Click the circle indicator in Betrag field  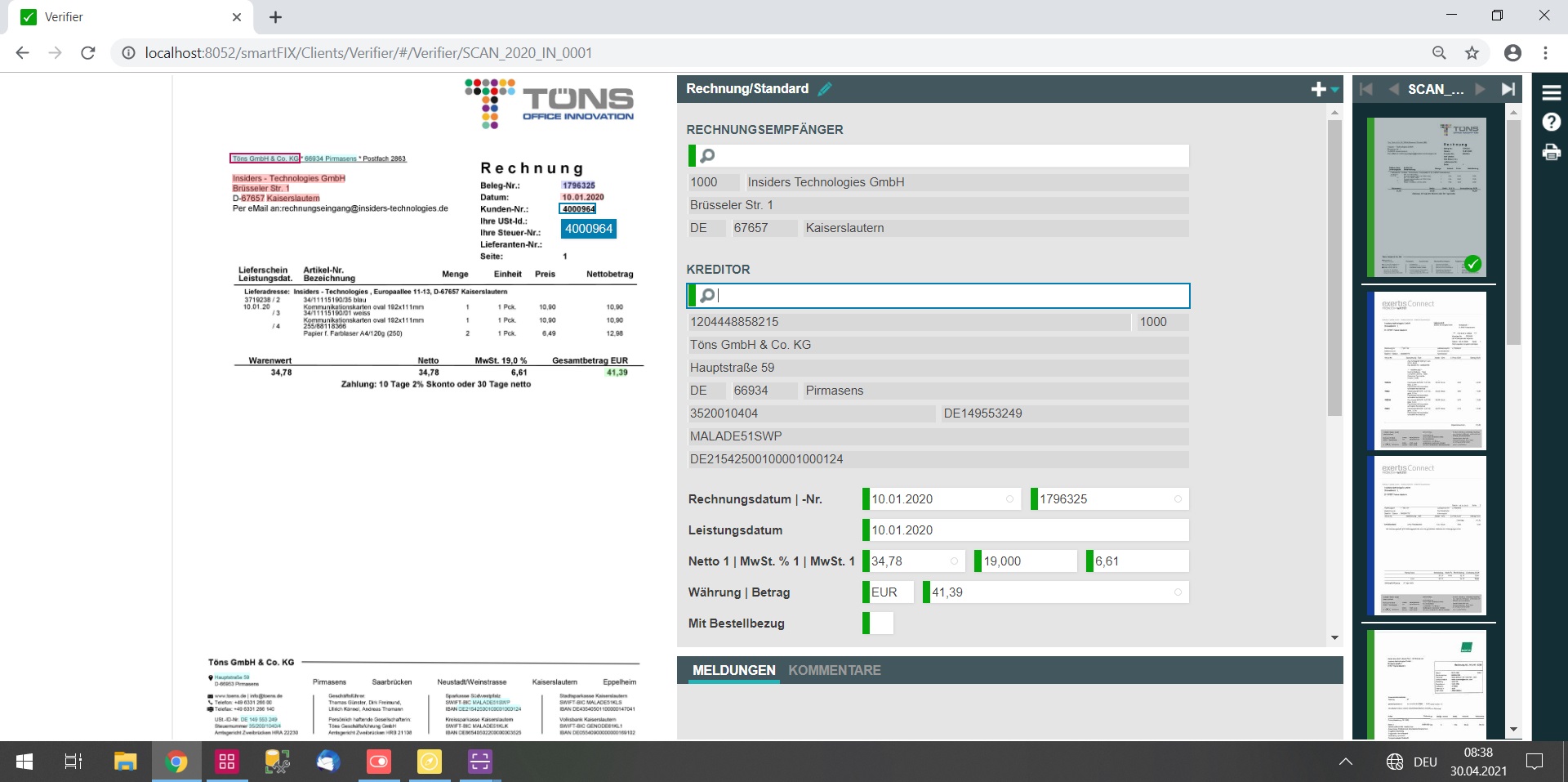(1178, 592)
